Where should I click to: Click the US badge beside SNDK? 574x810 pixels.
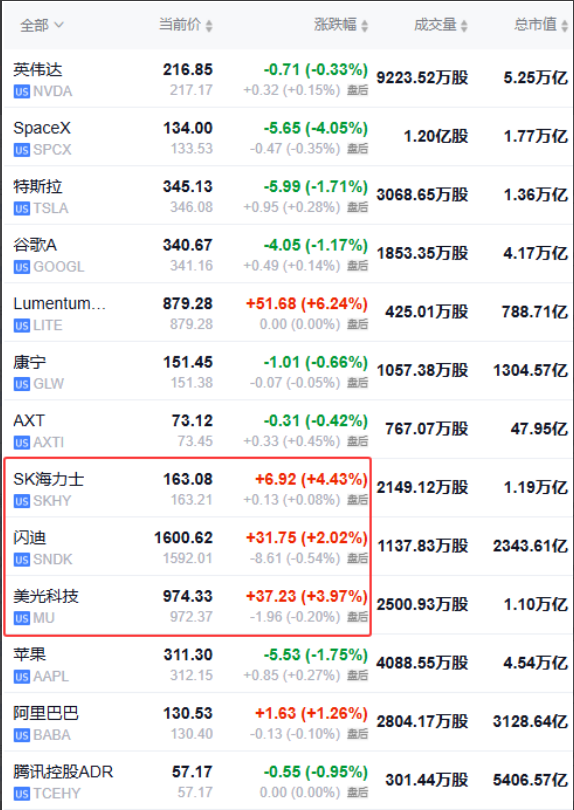pos(22,560)
